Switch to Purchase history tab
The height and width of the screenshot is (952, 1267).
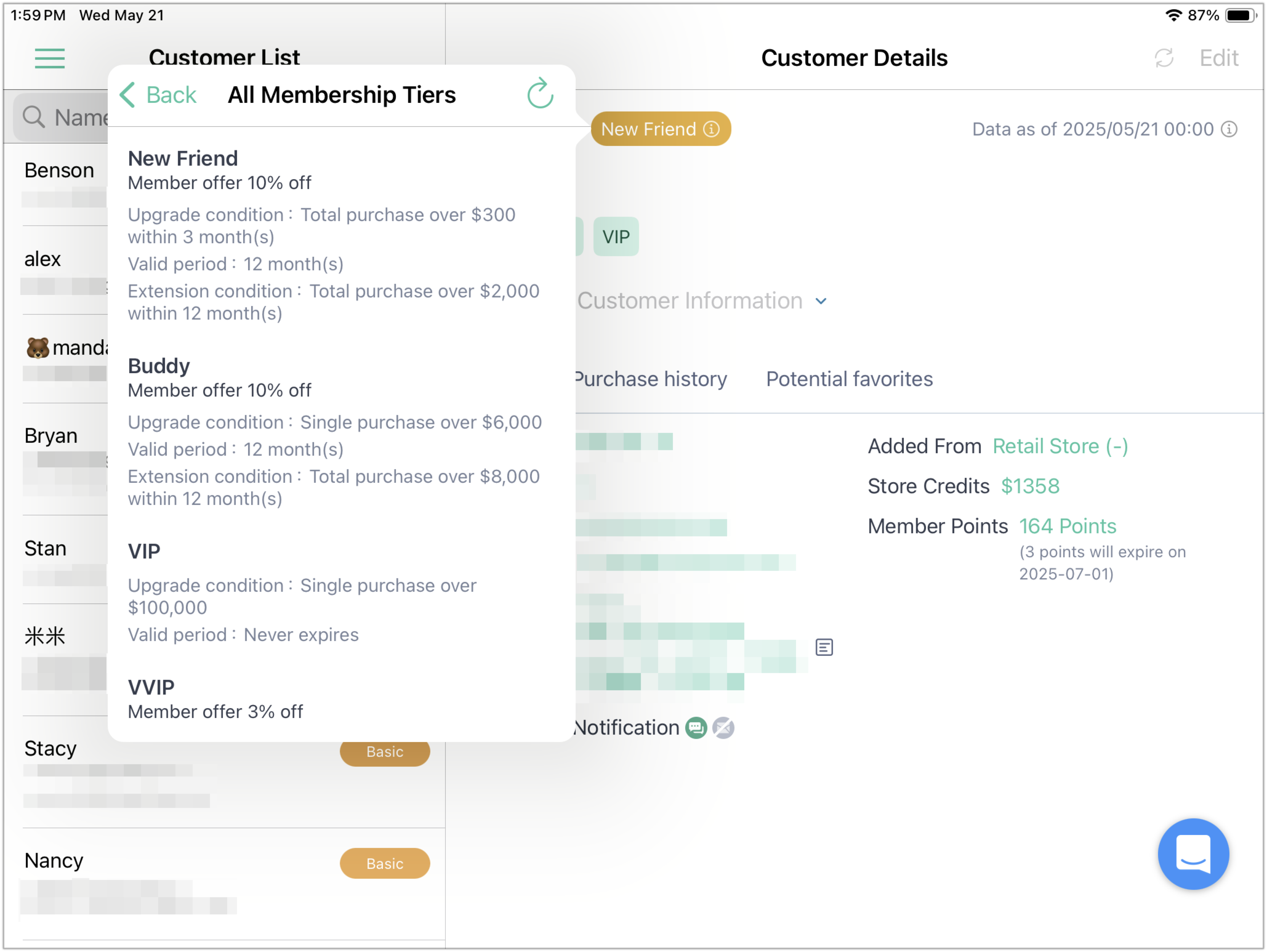[x=651, y=379]
